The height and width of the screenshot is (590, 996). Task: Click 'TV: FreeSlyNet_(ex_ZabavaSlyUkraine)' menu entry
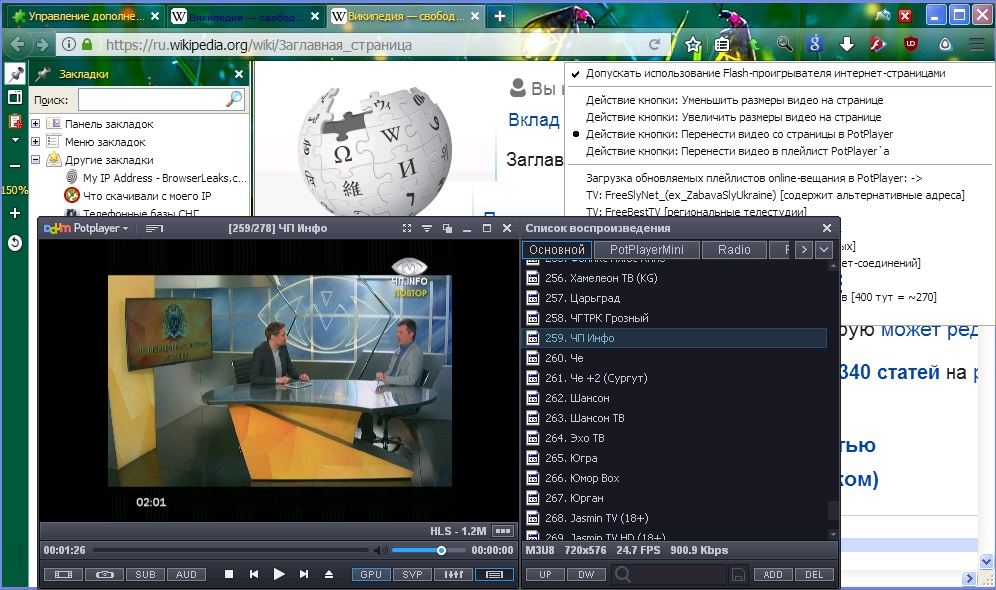click(x=775, y=195)
